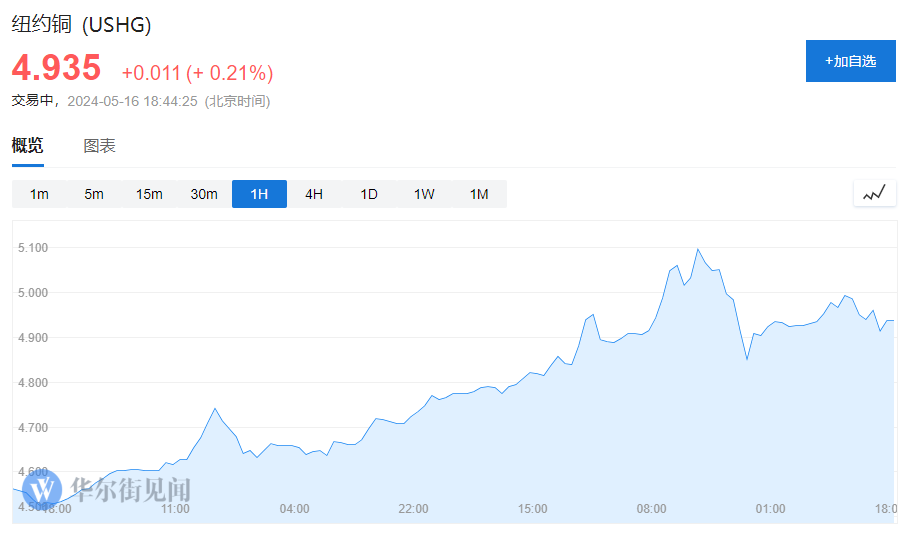Select the 1m timeframe
Screen dimensions: 909x534
39,194
